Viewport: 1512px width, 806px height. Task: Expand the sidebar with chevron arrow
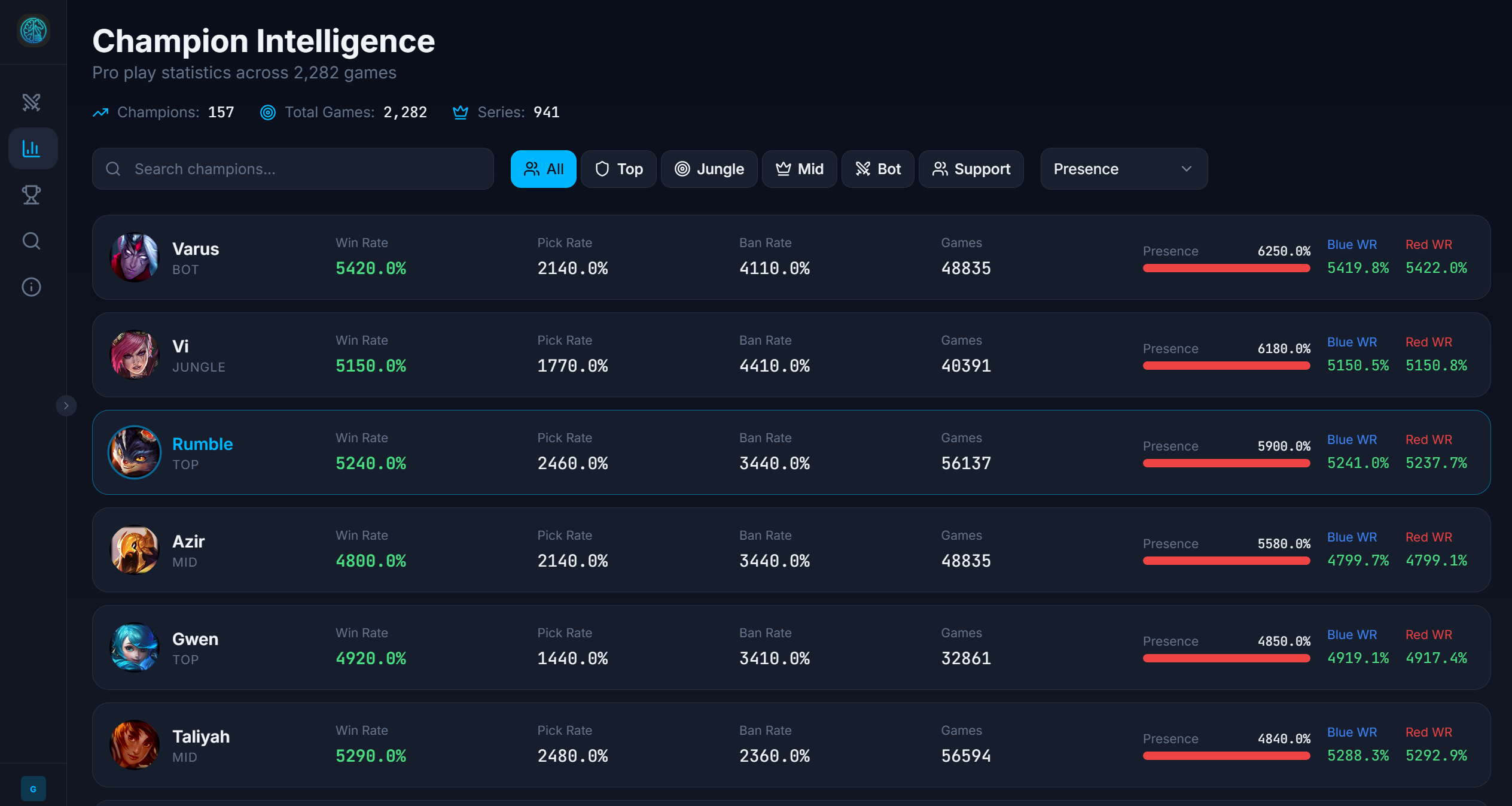(66, 406)
